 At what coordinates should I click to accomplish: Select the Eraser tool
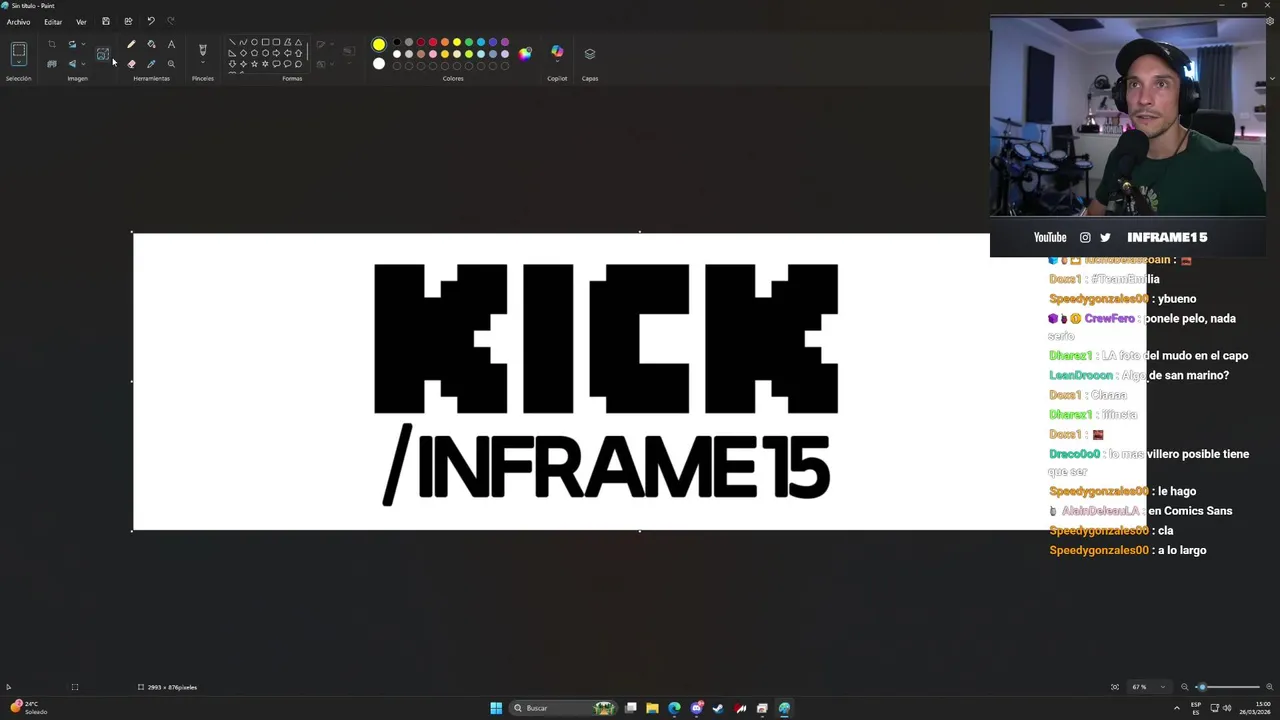pyautogui.click(x=131, y=64)
